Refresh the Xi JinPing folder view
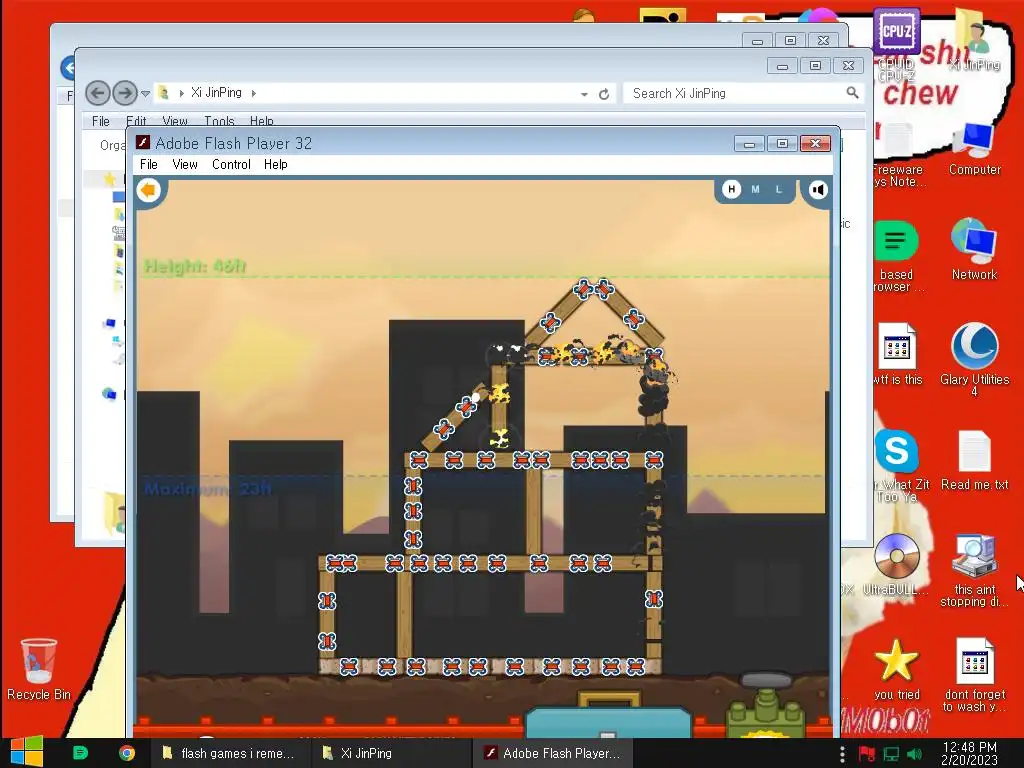 click(604, 94)
